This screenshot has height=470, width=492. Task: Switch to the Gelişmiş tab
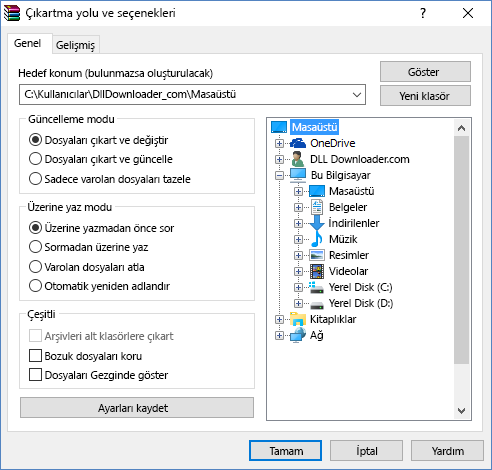pos(75,45)
